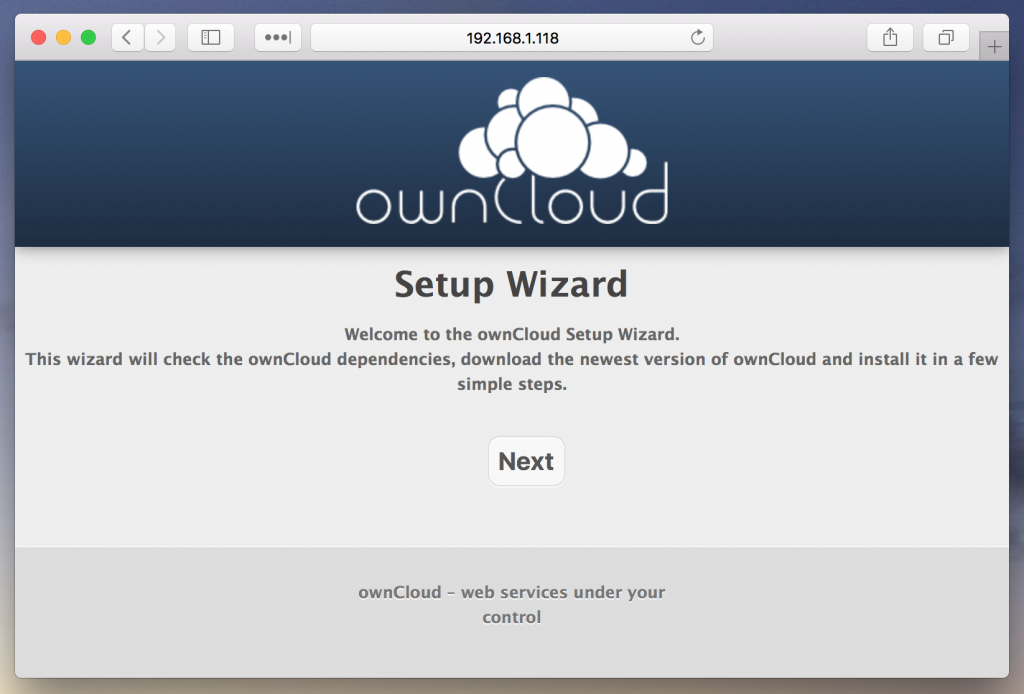Click 'Welcome to the ownCloud Setup Wizard.' text
The image size is (1024, 694).
pyautogui.click(x=512, y=334)
